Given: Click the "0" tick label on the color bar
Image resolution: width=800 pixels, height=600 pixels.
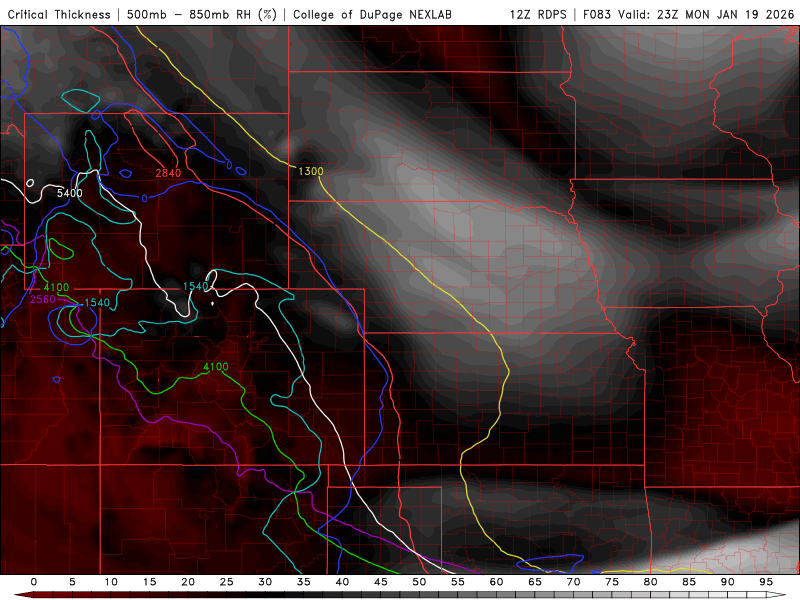Looking at the screenshot, I should 34,582.
